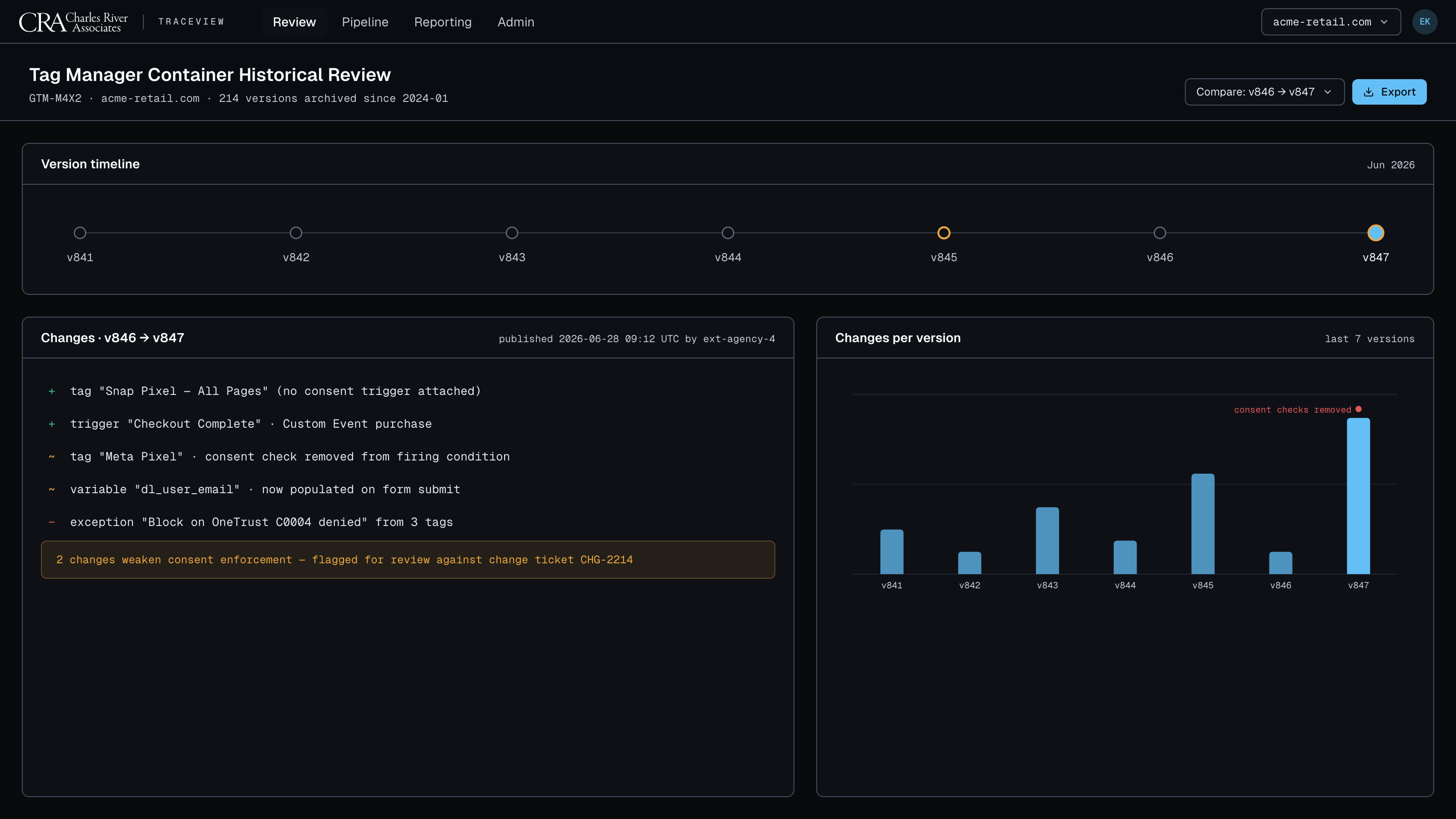Click the v847 bar in the chart
Screen dimensions: 1456x819
(1358, 495)
